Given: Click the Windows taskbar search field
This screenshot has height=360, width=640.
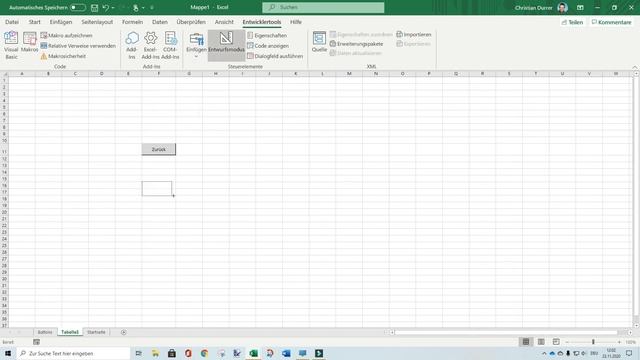Looking at the screenshot, I should 73,353.
